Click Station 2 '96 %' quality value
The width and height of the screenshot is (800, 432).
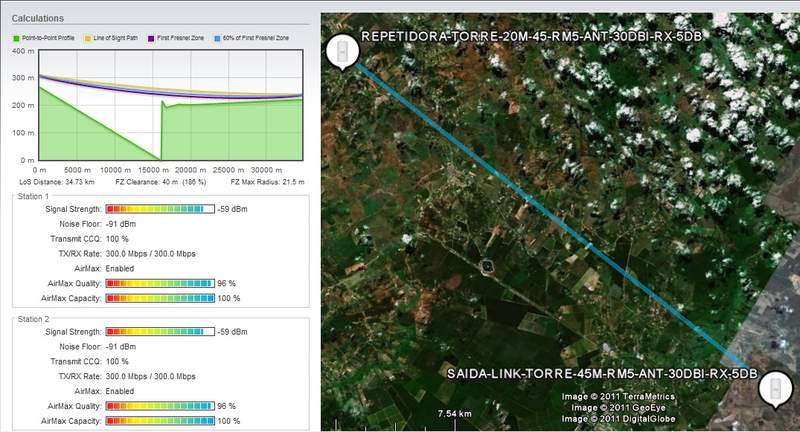227,406
